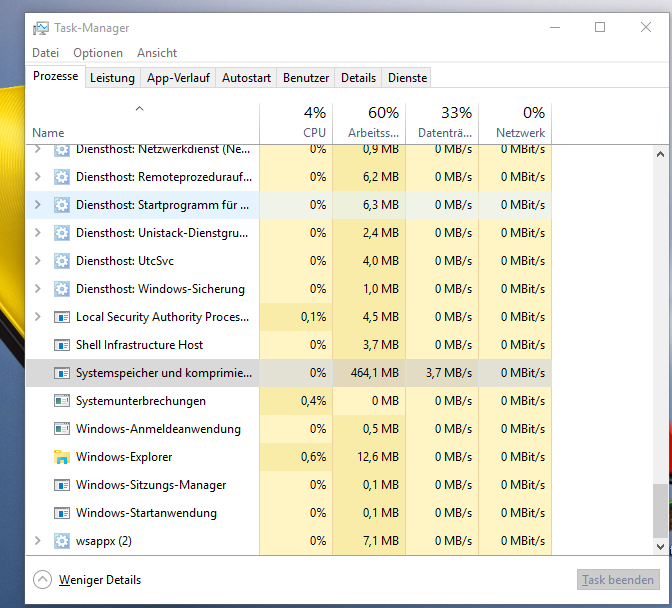Open the Datei menu
The height and width of the screenshot is (608, 672).
click(45, 53)
